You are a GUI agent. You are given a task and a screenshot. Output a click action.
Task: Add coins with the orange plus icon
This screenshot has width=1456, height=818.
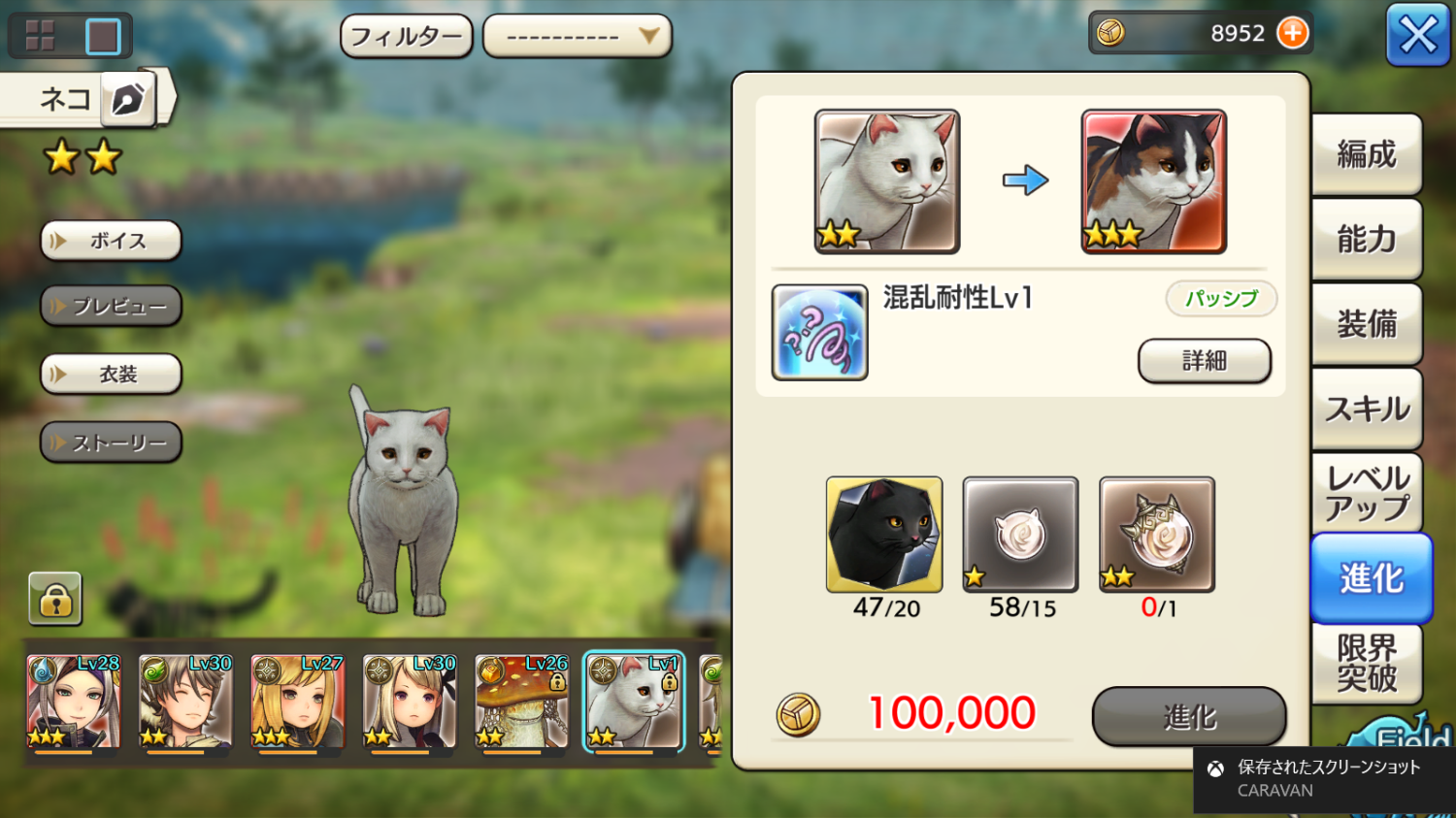(1292, 33)
